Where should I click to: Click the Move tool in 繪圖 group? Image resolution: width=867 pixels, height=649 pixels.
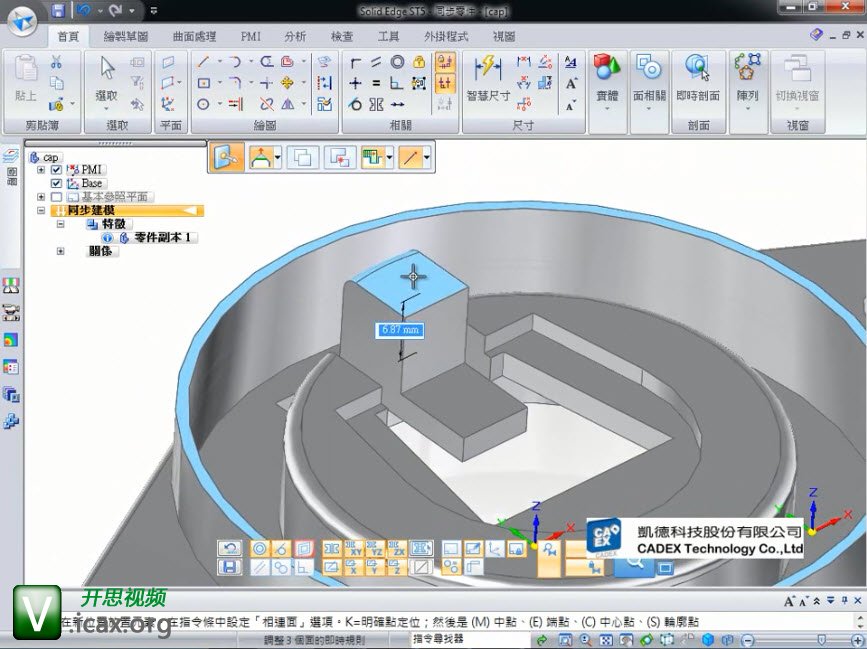(x=288, y=83)
